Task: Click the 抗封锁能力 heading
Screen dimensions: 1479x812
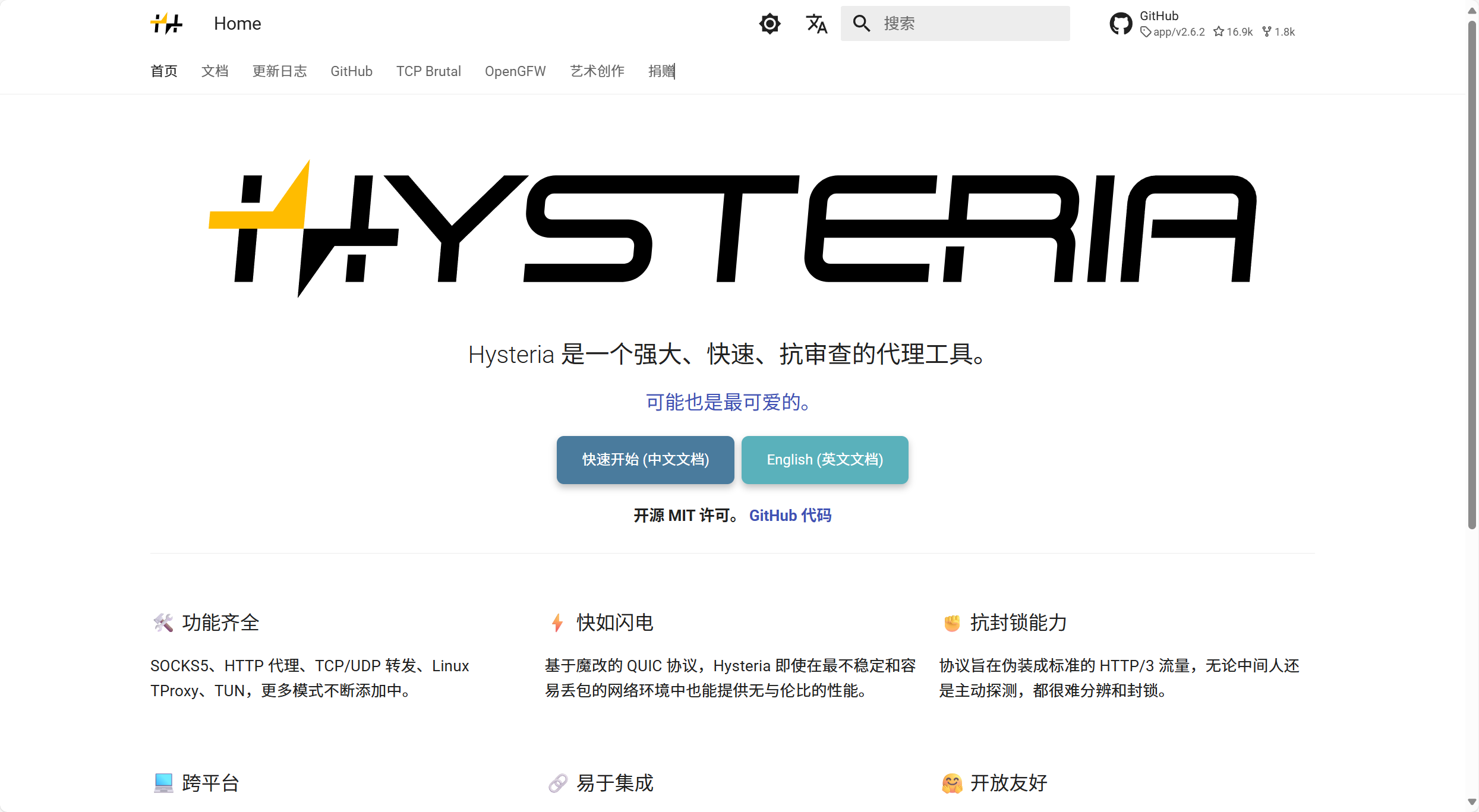Action: (1018, 623)
